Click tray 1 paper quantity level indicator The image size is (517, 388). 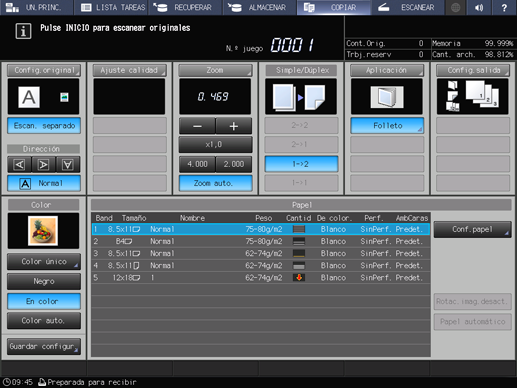299,229
